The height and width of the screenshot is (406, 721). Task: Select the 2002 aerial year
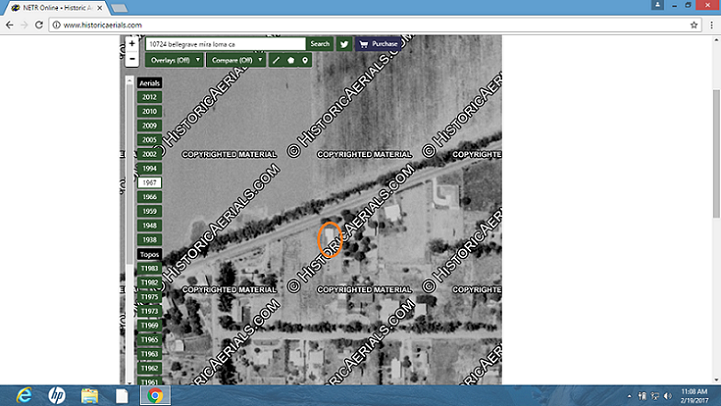point(149,154)
